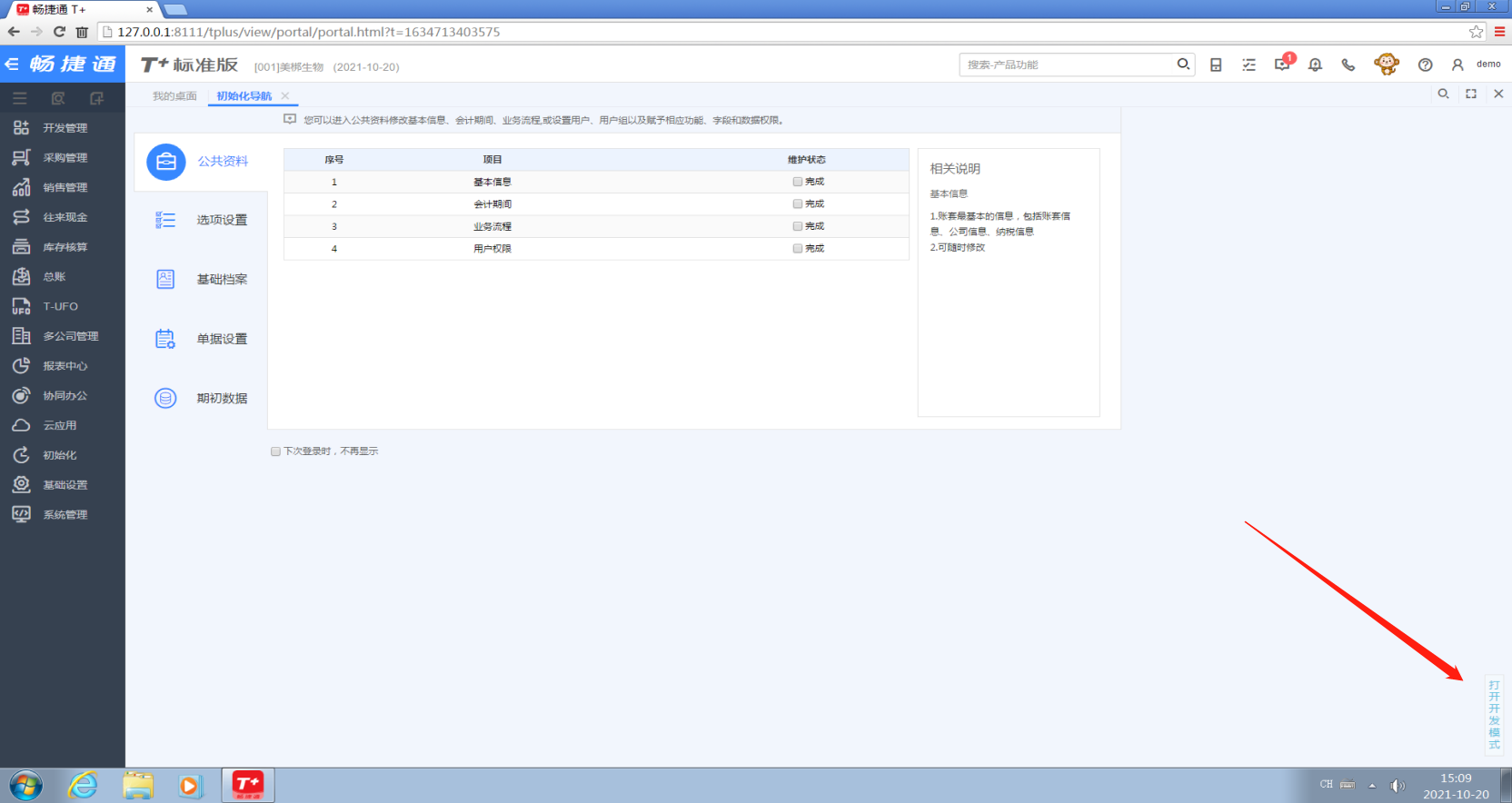Open 销售管理 sales module

click(x=63, y=188)
